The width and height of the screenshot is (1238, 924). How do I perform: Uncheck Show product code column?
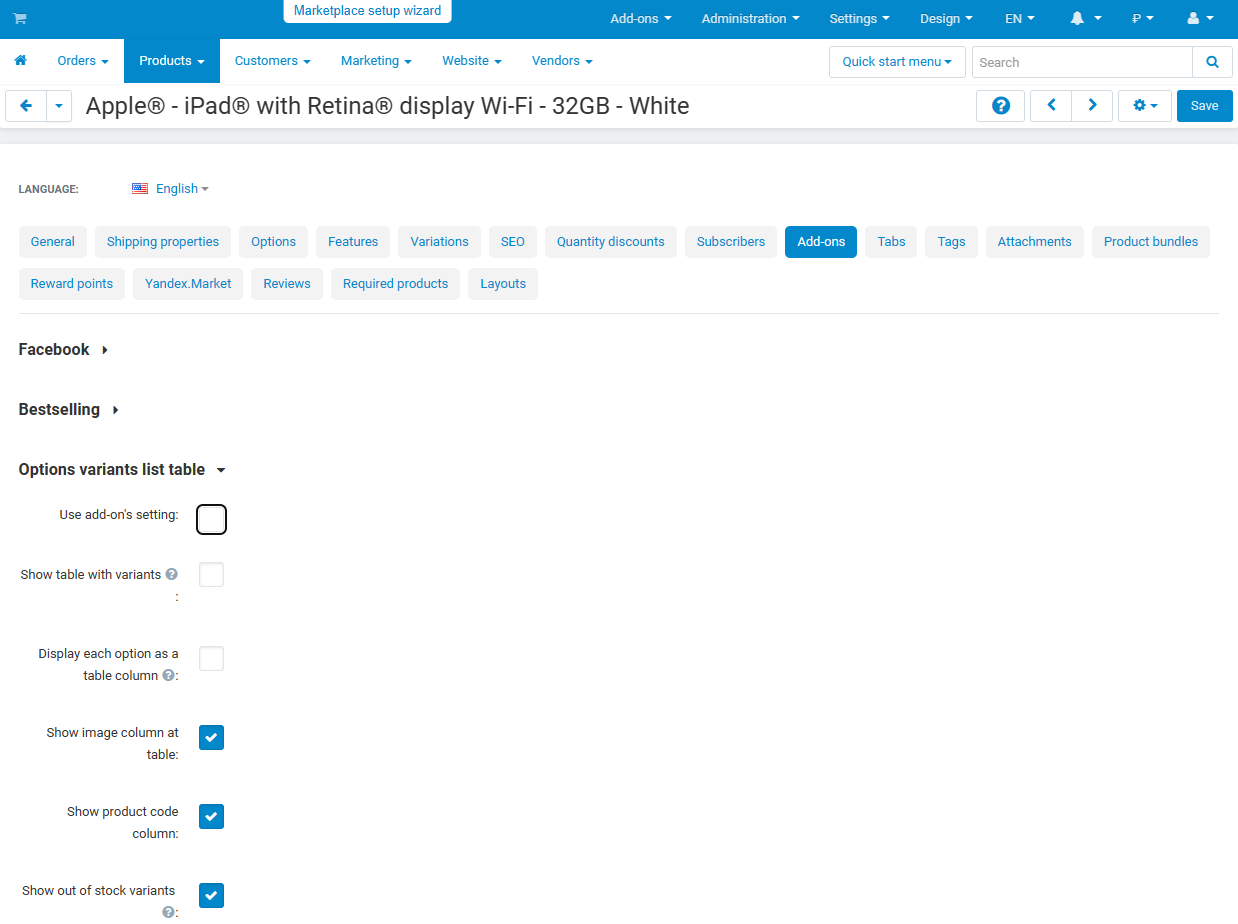pyautogui.click(x=211, y=817)
